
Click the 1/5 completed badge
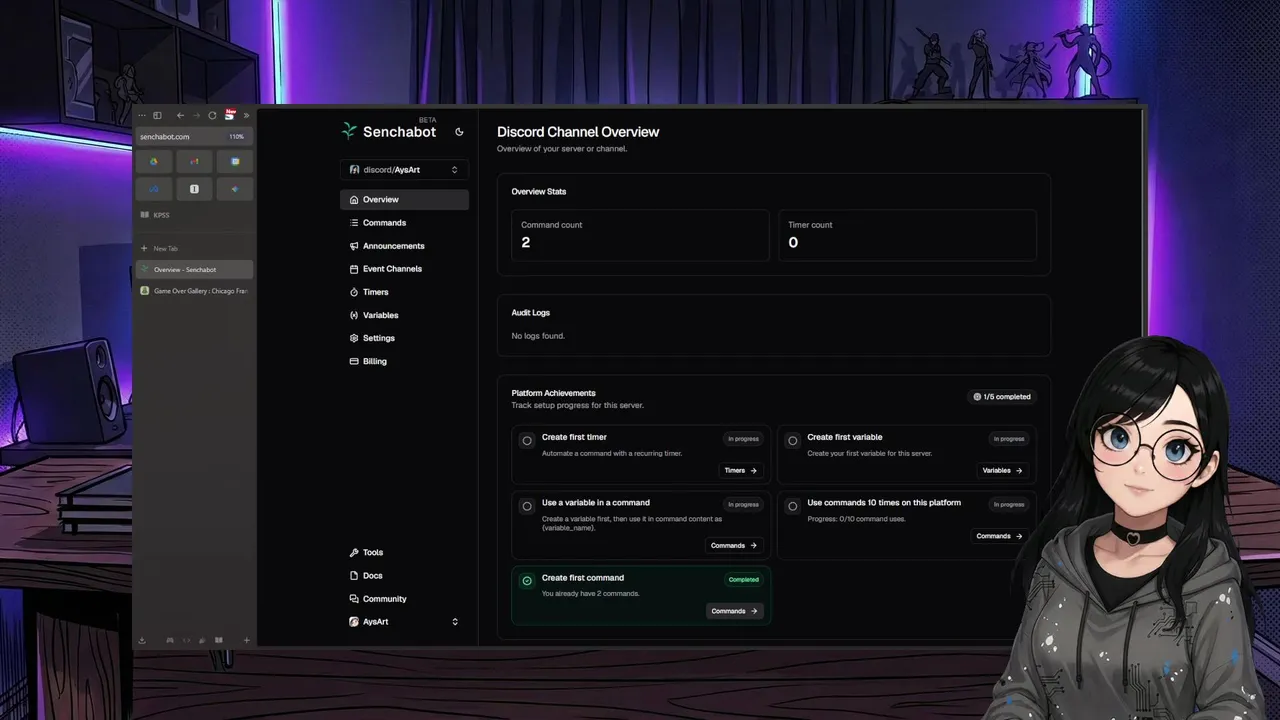click(x=1002, y=397)
